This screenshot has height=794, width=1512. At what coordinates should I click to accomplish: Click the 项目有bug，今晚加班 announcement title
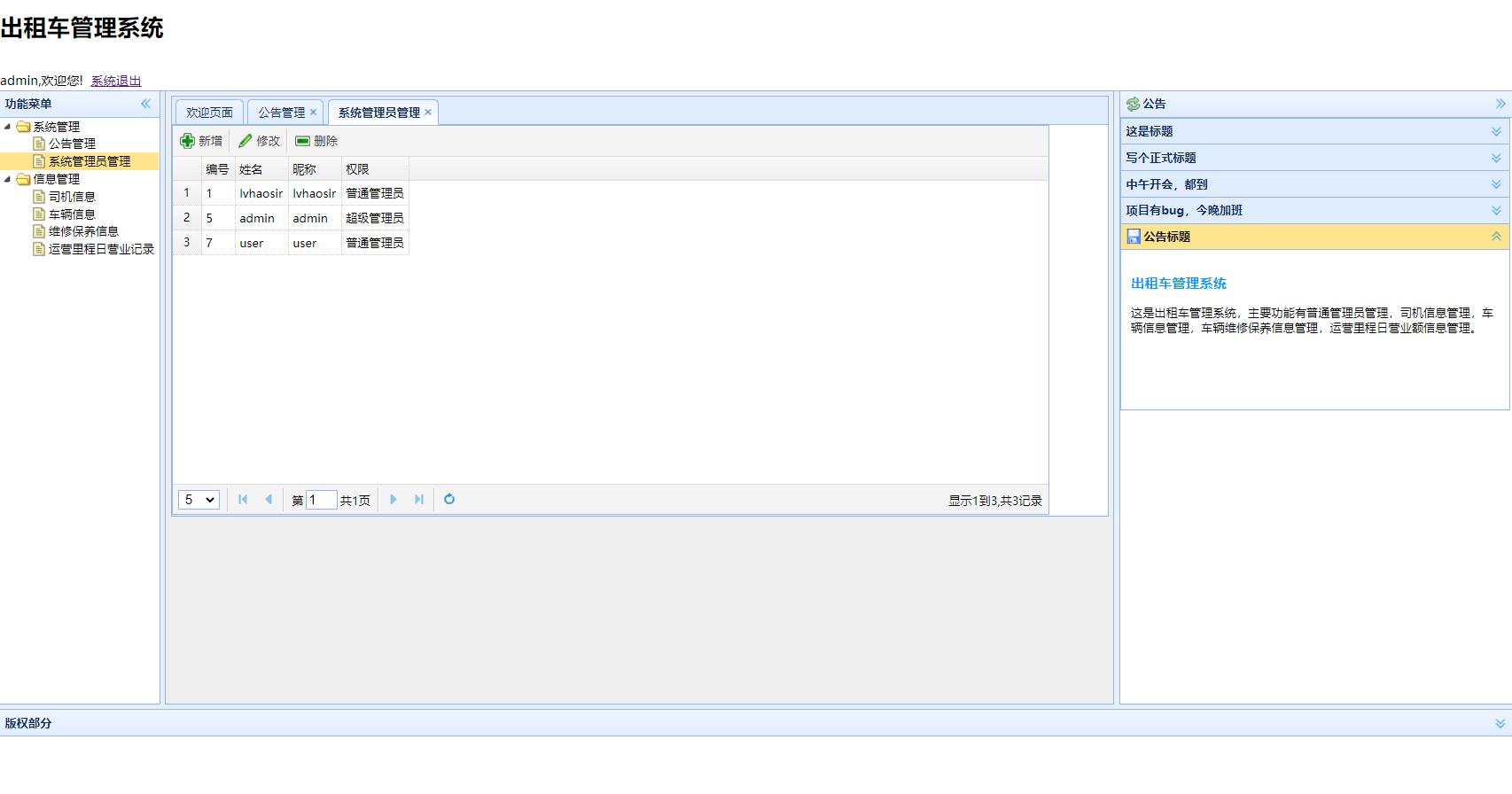pos(1184,210)
